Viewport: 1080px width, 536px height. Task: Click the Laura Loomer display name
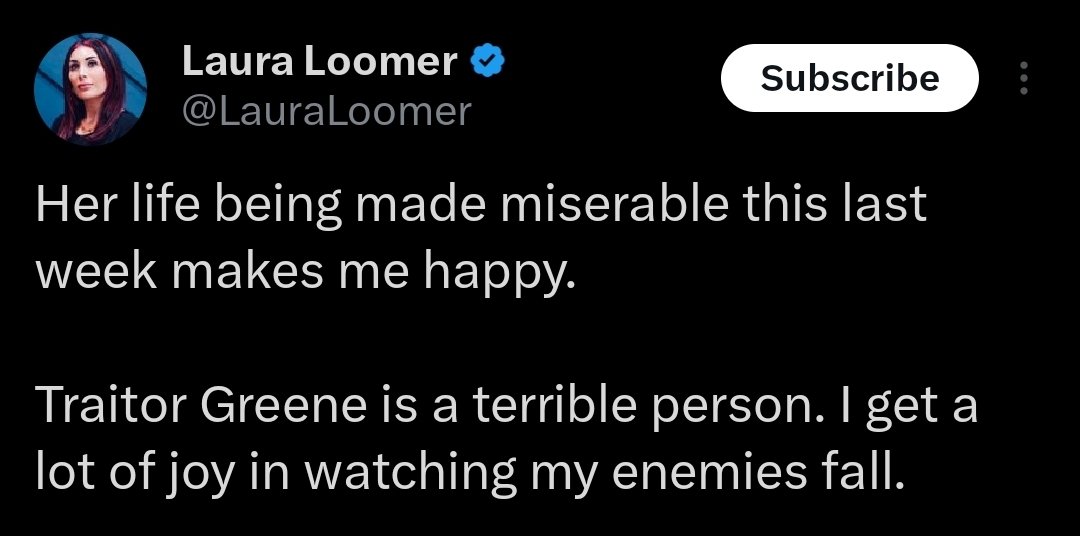tap(320, 62)
